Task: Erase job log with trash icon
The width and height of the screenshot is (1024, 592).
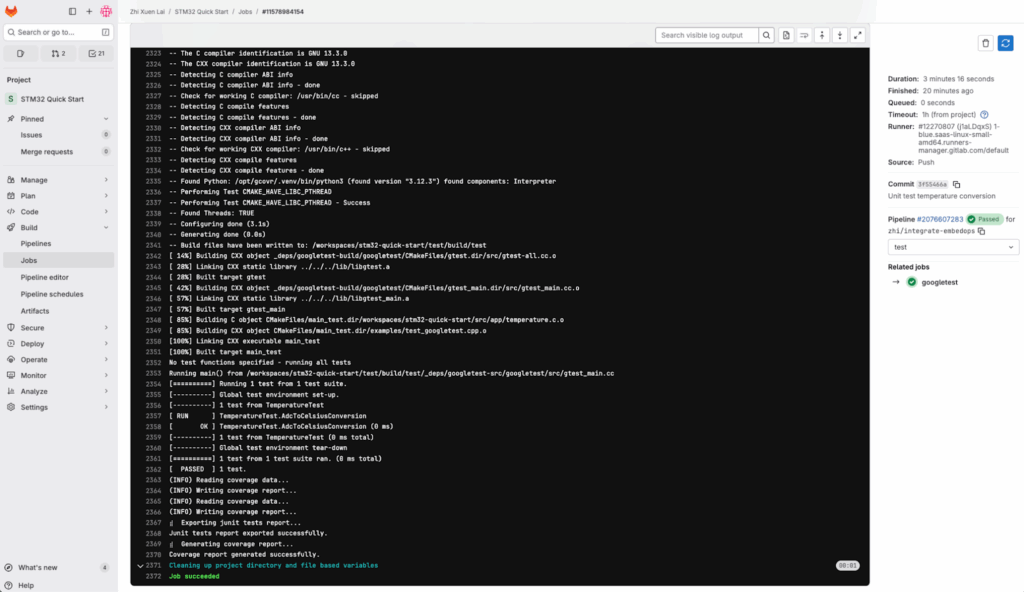Action: click(x=985, y=43)
